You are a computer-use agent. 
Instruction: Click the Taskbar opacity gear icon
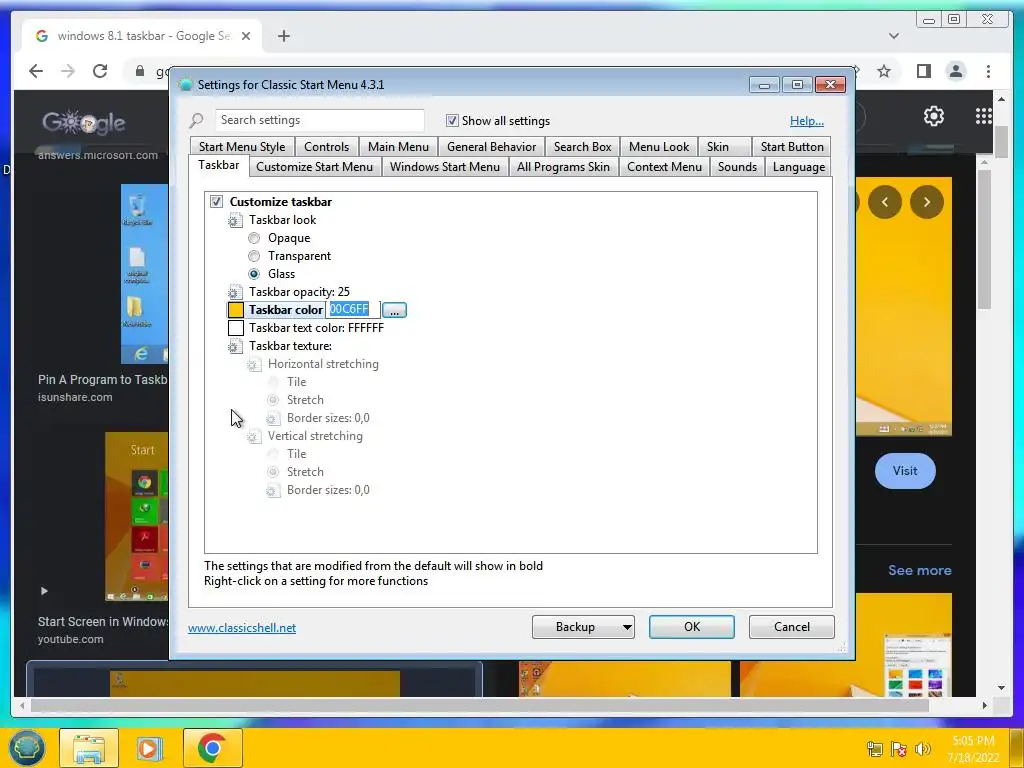click(x=234, y=293)
